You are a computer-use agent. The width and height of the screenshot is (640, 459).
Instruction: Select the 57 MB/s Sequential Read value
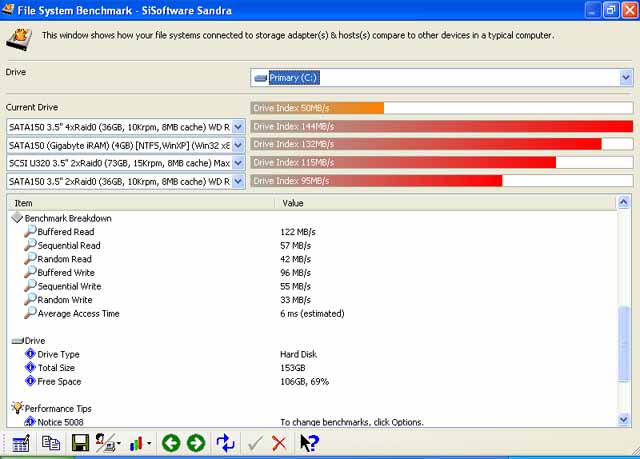pyautogui.click(x=296, y=246)
